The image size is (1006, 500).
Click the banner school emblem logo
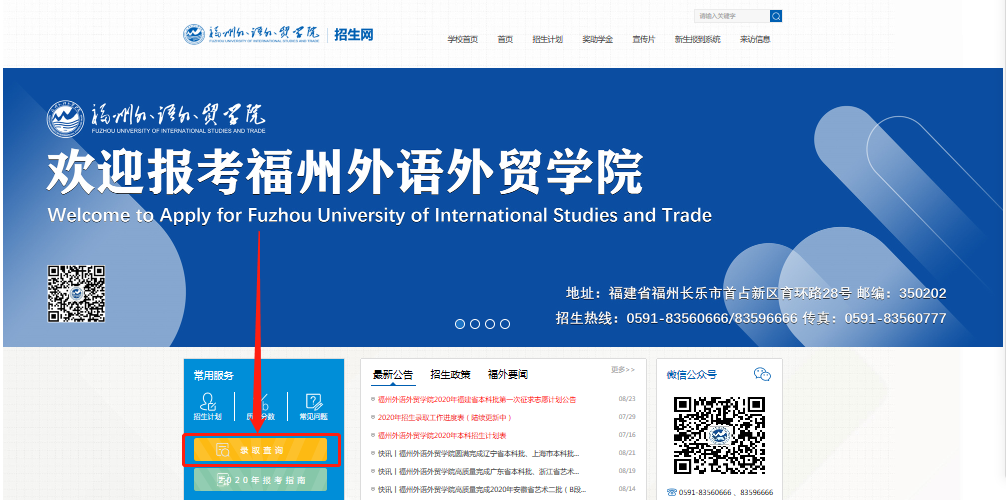65,119
